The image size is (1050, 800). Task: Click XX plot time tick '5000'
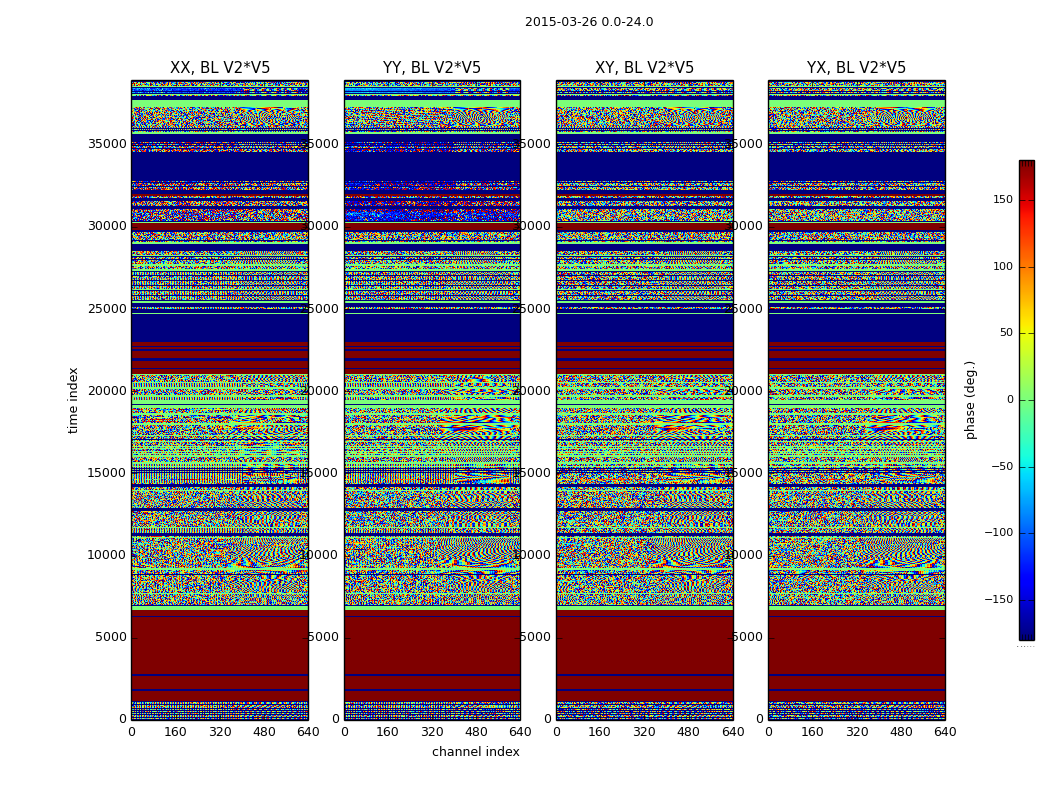coord(110,637)
